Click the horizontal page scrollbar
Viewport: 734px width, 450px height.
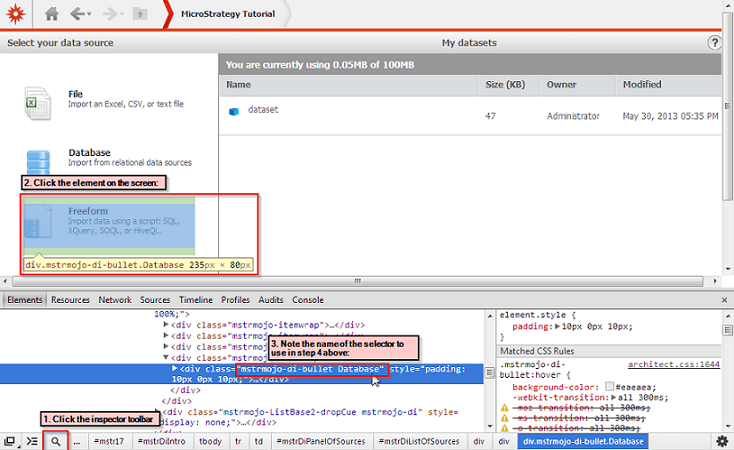point(358,281)
